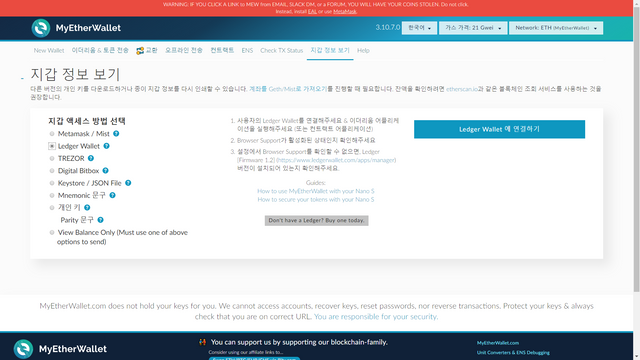The image size is (640, 360).
Task: Select 개인 키 radio option
Action: (x=52, y=207)
